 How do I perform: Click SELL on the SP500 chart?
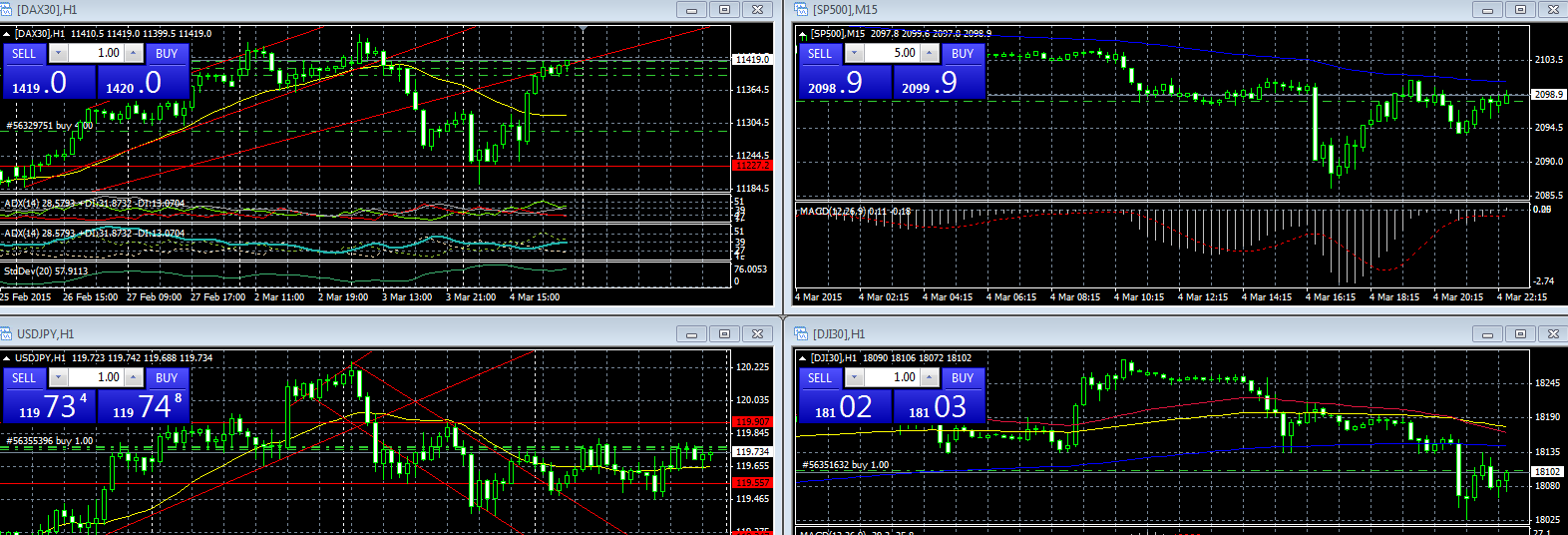coord(820,54)
